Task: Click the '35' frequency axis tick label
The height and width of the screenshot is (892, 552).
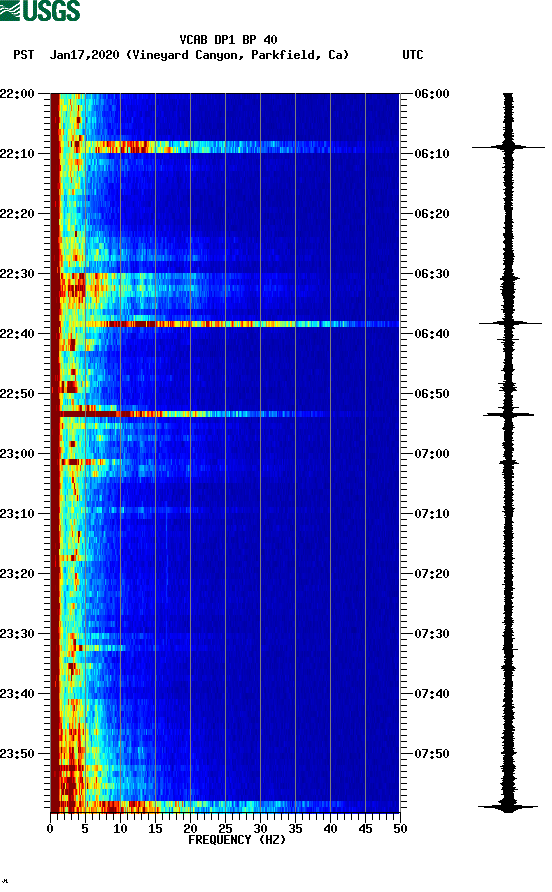Action: (295, 829)
